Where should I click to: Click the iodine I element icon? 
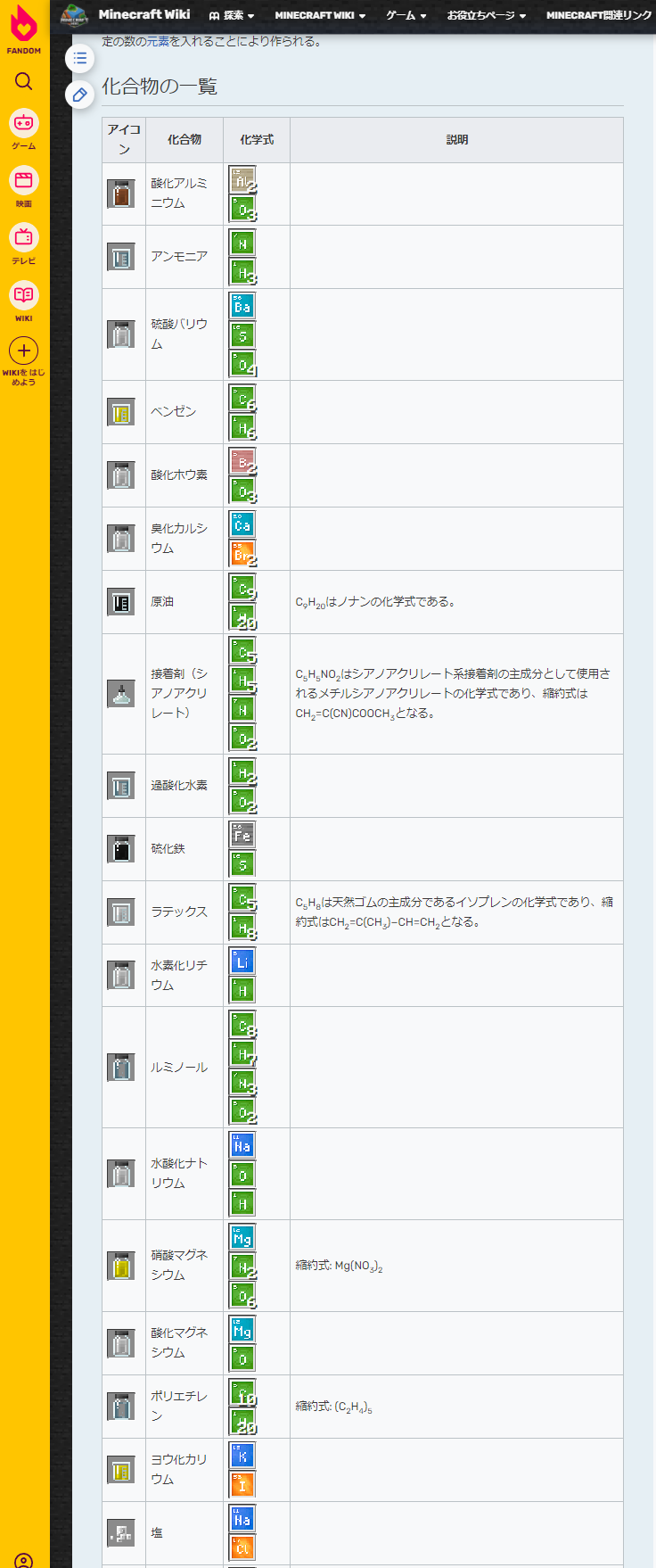(242, 1484)
